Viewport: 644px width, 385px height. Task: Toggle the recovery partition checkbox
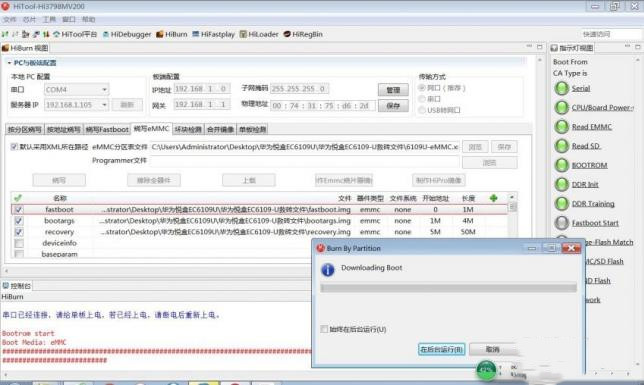pyautogui.click(x=18, y=232)
